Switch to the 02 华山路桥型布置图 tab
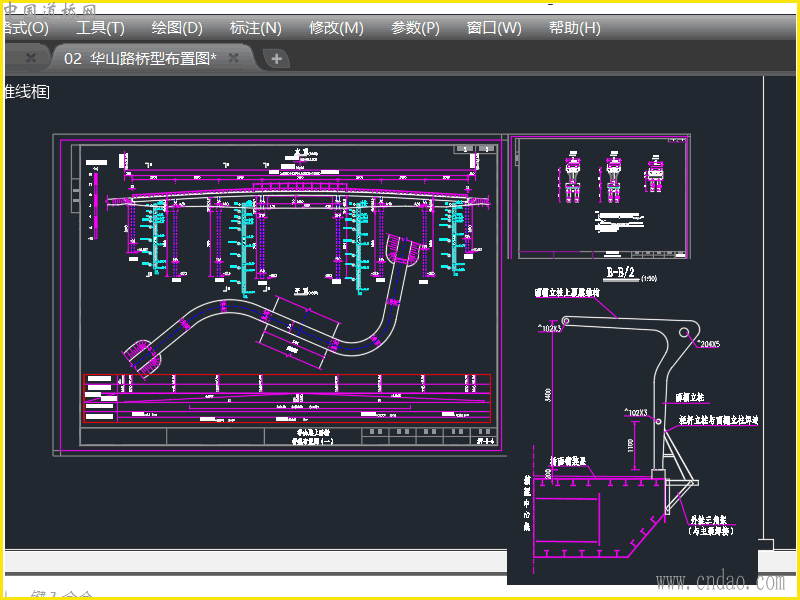 pyautogui.click(x=140, y=58)
